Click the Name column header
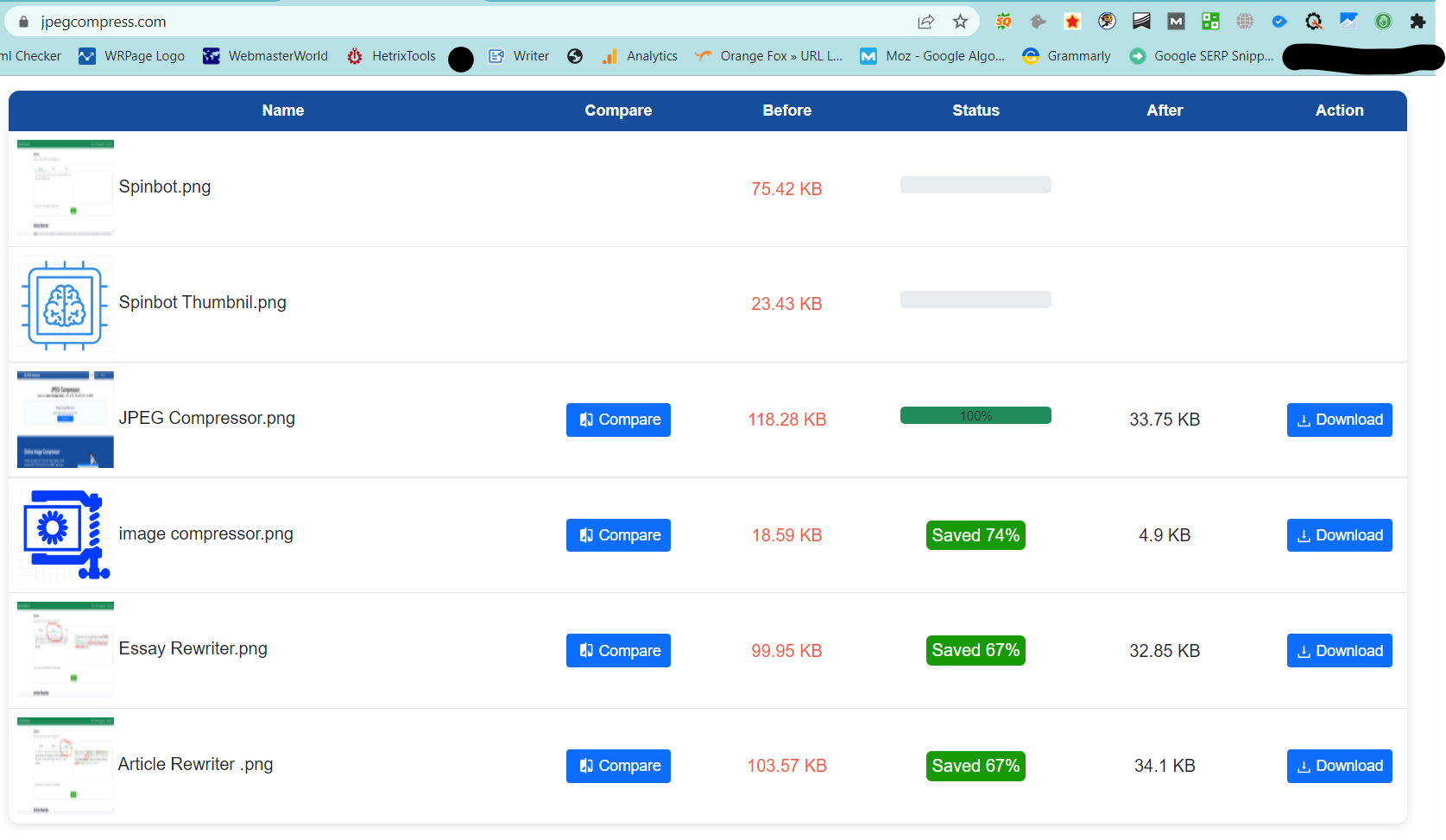 coord(283,111)
